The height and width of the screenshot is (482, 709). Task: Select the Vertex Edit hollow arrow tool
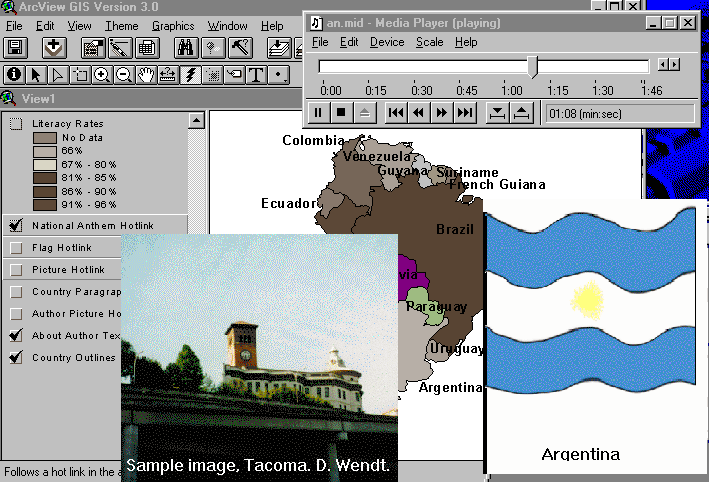tap(58, 75)
